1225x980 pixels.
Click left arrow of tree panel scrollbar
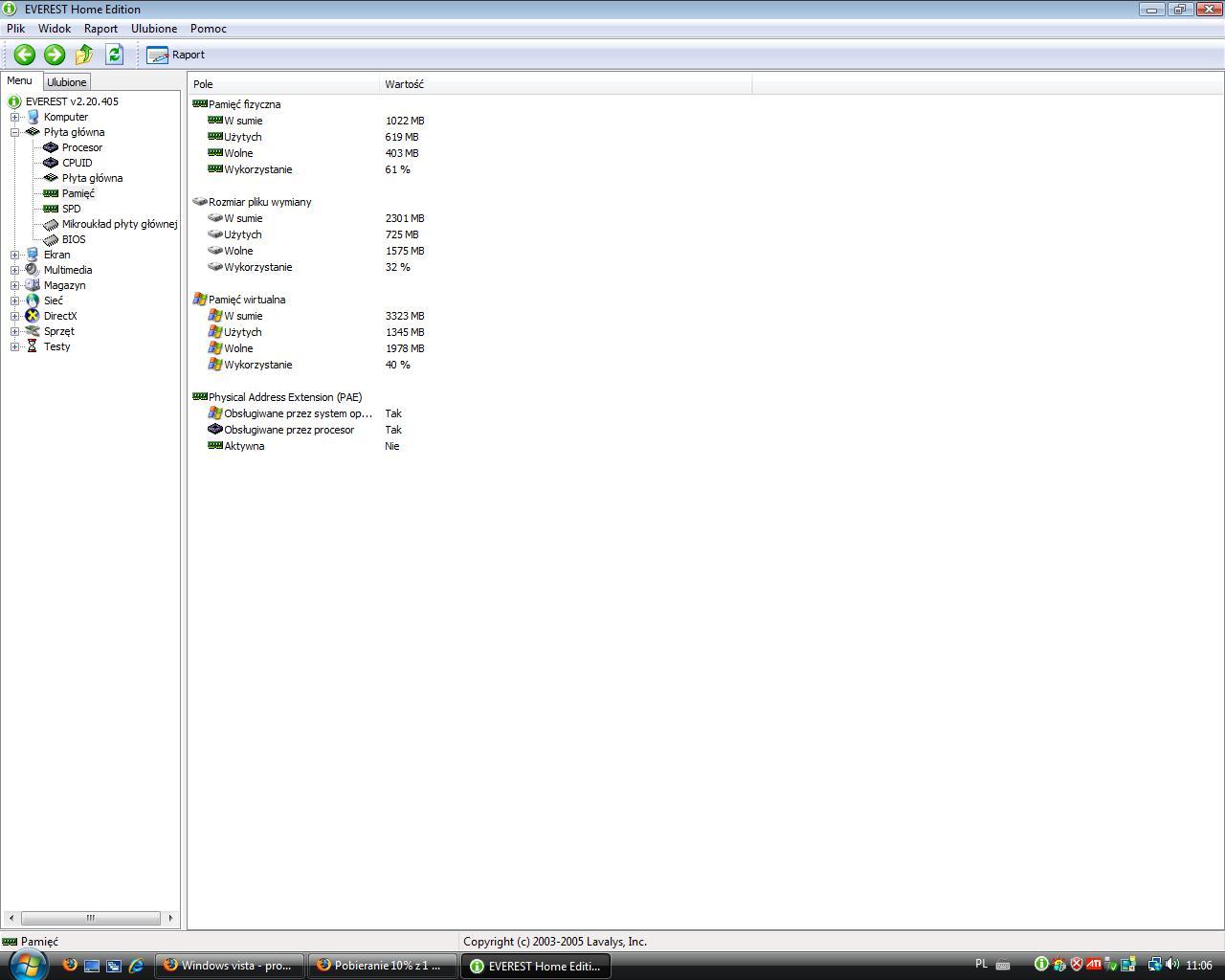tap(11, 918)
